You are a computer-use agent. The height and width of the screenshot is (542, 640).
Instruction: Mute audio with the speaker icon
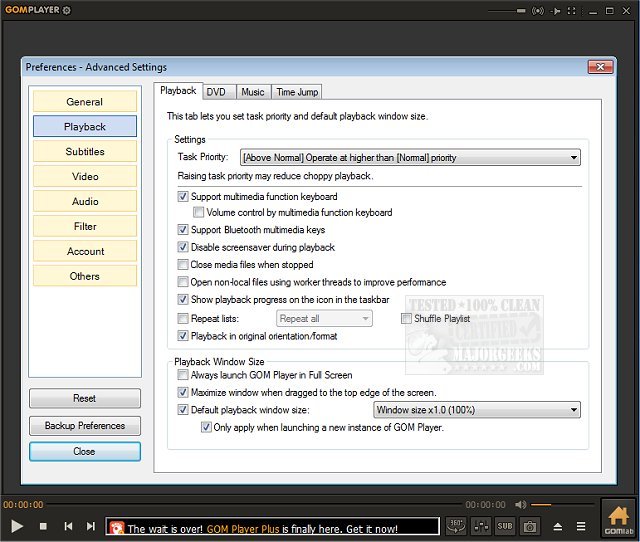click(x=520, y=505)
